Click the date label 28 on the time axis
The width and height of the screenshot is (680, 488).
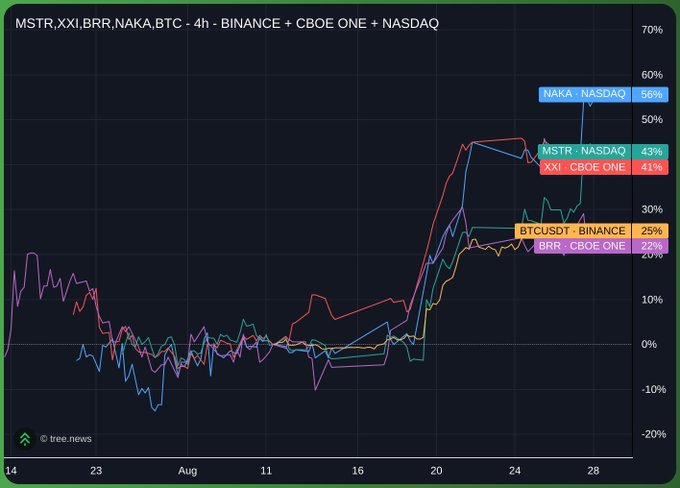(593, 471)
